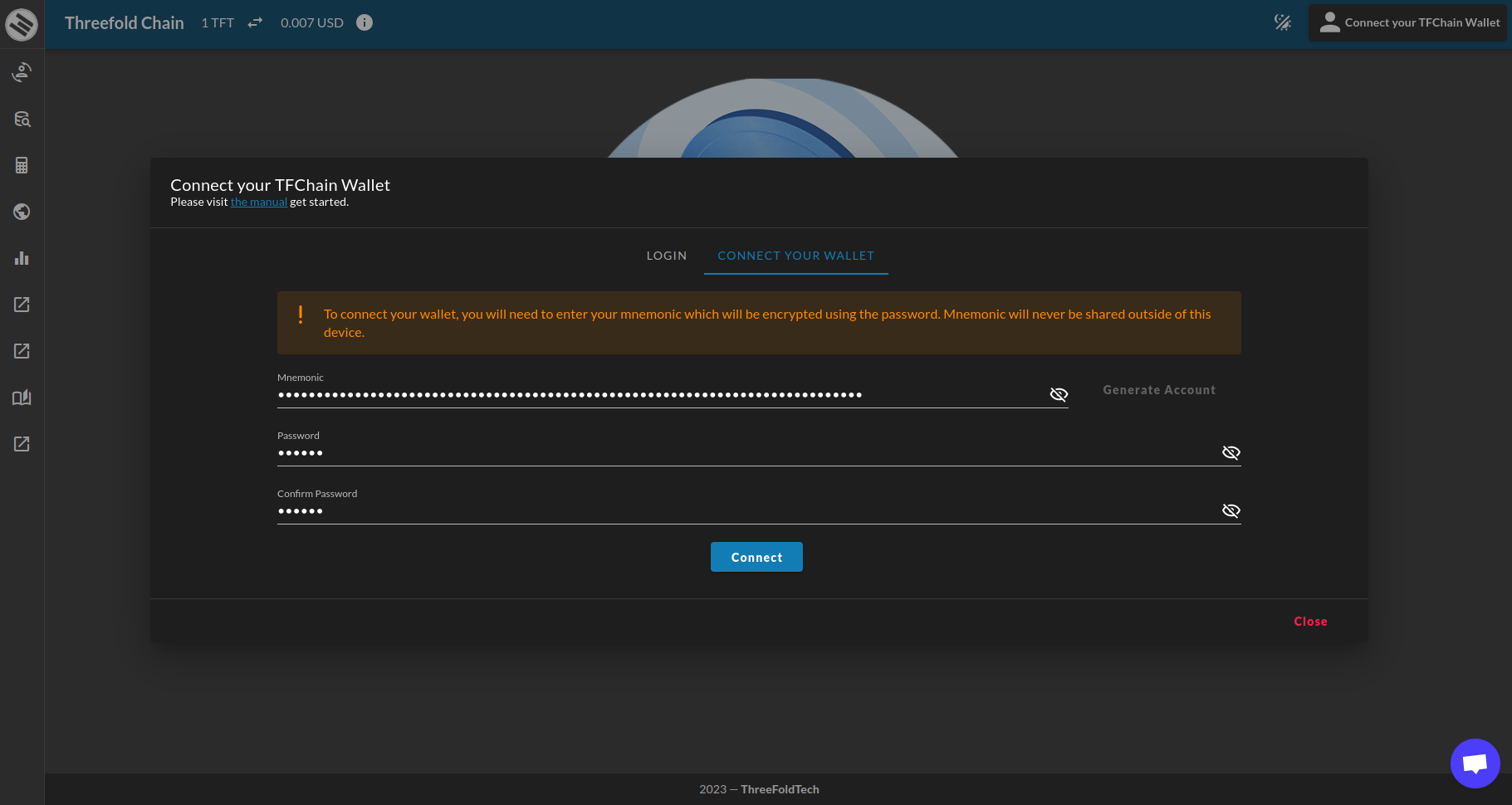Open the manual link
The height and width of the screenshot is (805, 1512).
pyautogui.click(x=259, y=202)
